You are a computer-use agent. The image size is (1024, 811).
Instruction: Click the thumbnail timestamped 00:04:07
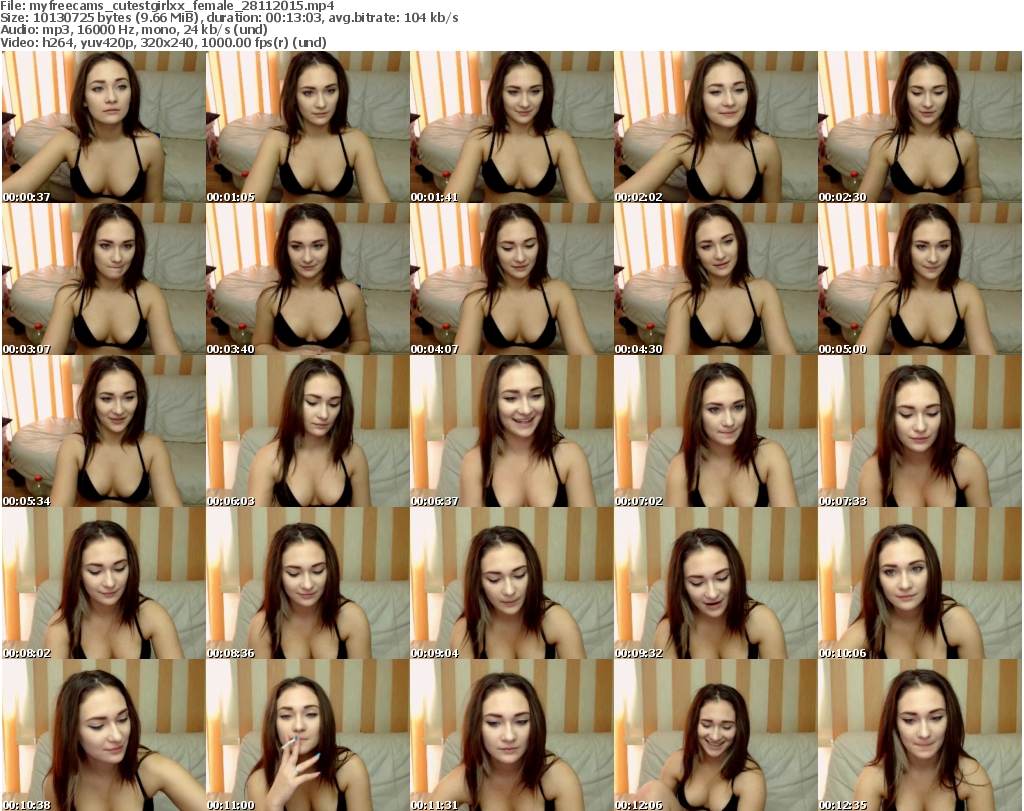pos(512,279)
